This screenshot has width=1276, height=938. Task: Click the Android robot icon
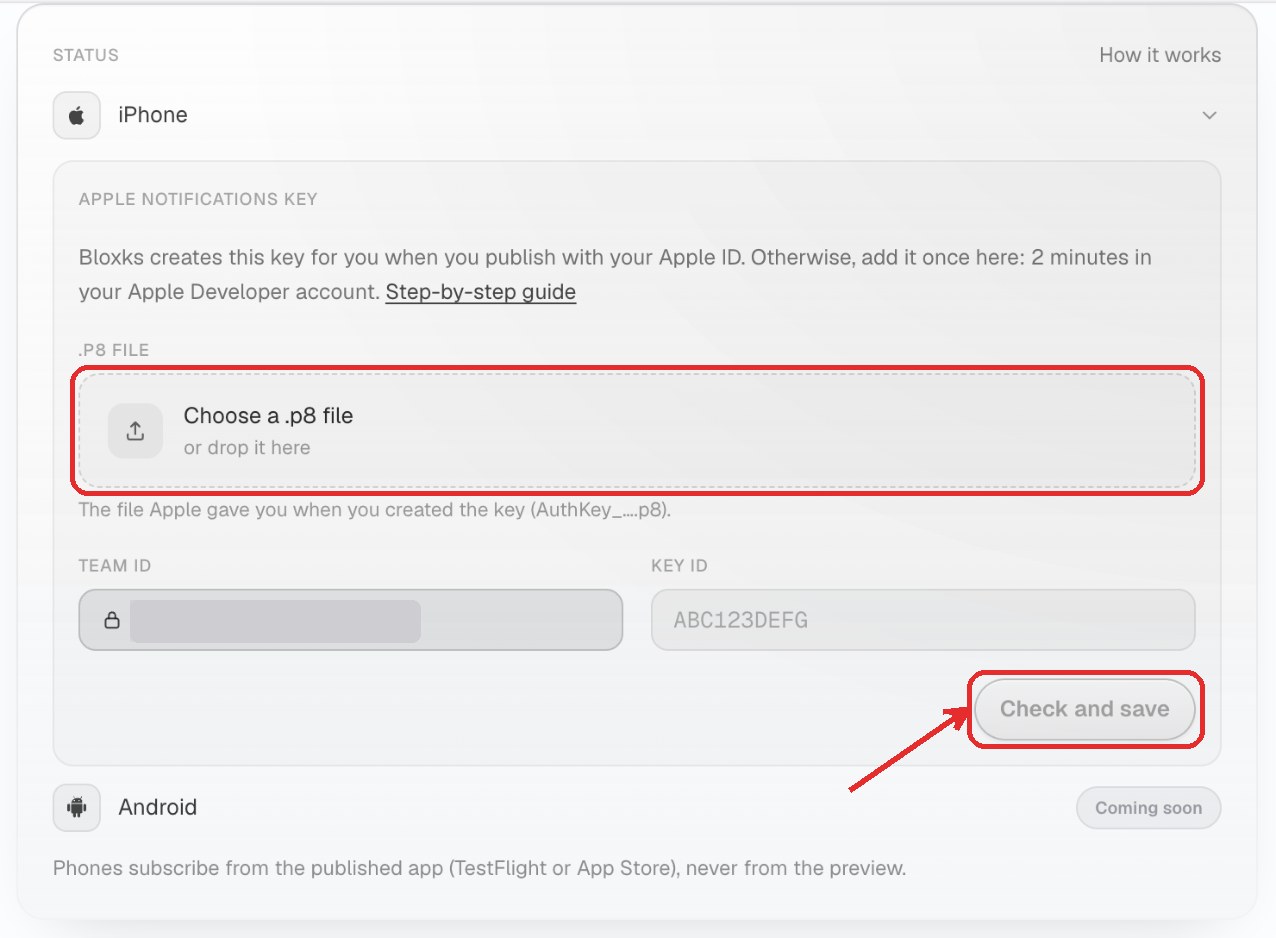pos(76,807)
